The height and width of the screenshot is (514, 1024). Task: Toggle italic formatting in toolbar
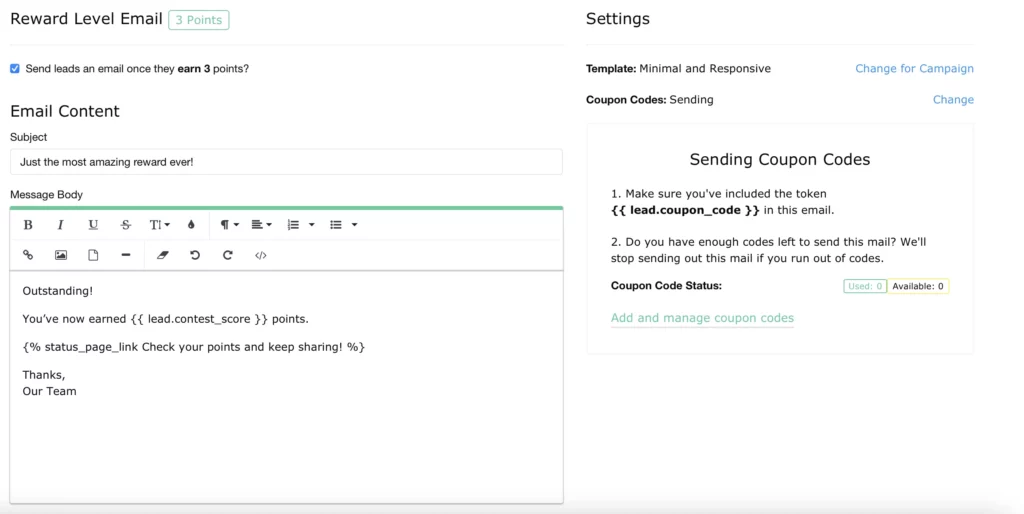click(60, 225)
